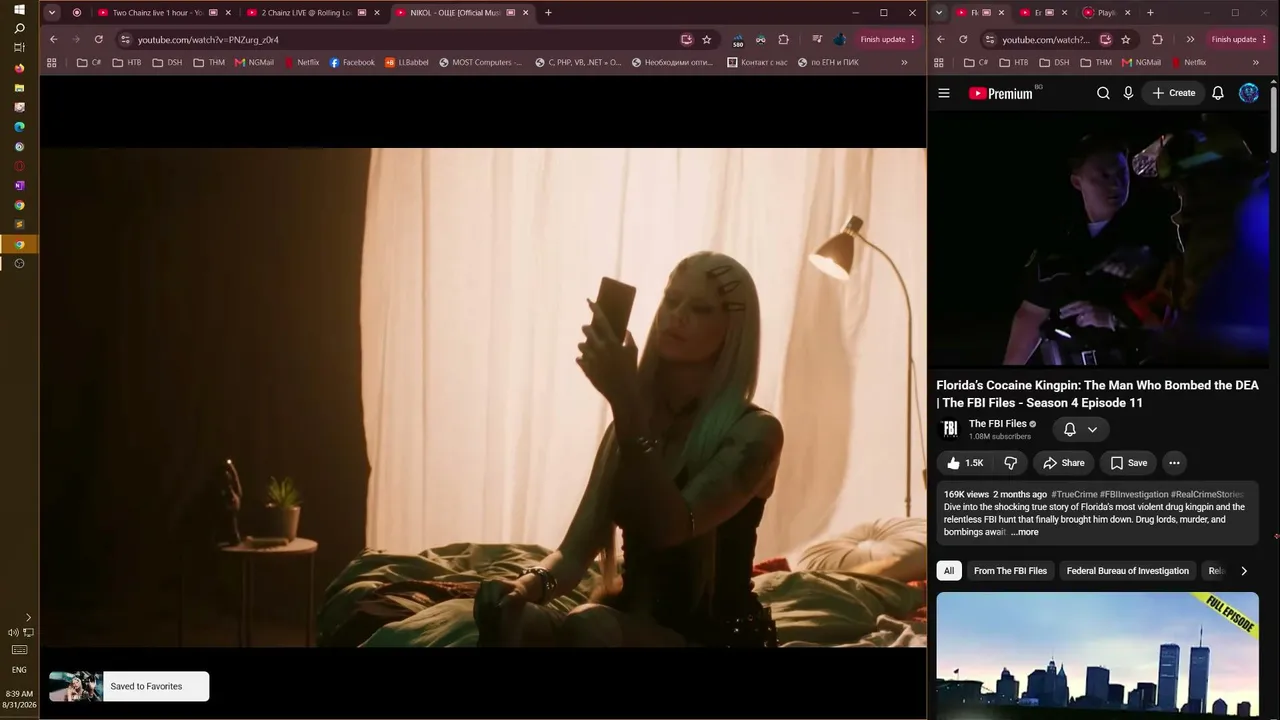Click the left window address bar URL
1280x720 pixels.
coord(208,40)
